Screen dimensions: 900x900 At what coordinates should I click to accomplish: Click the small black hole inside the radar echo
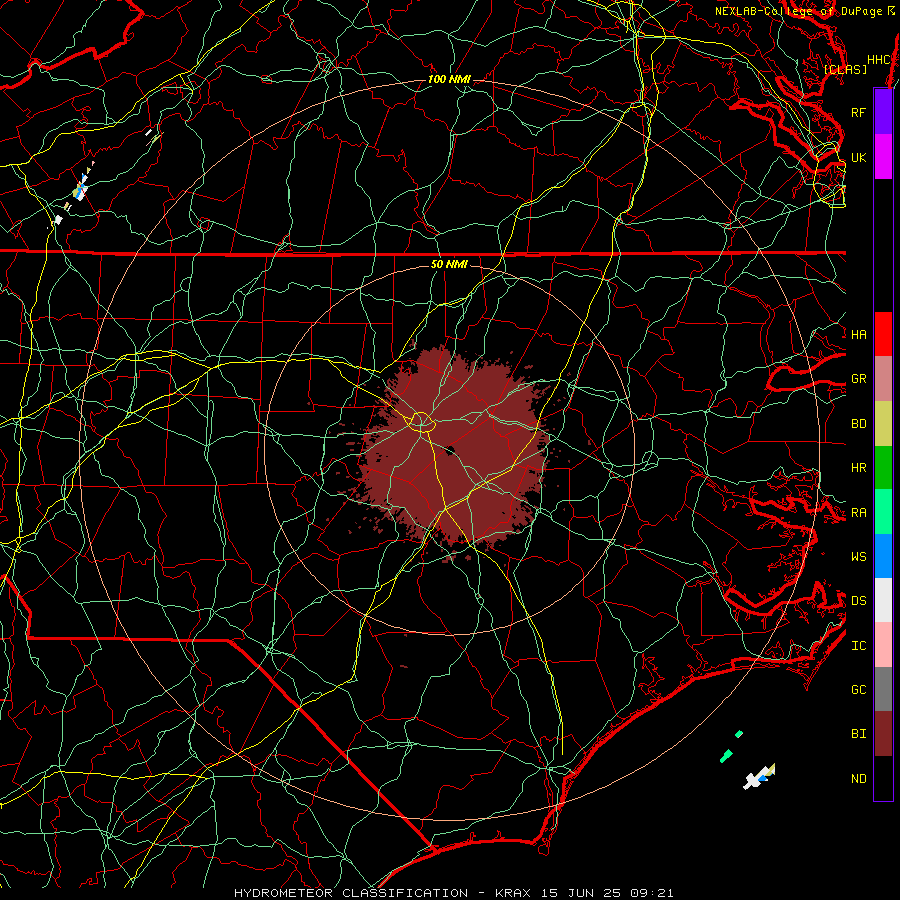pyautogui.click(x=450, y=451)
